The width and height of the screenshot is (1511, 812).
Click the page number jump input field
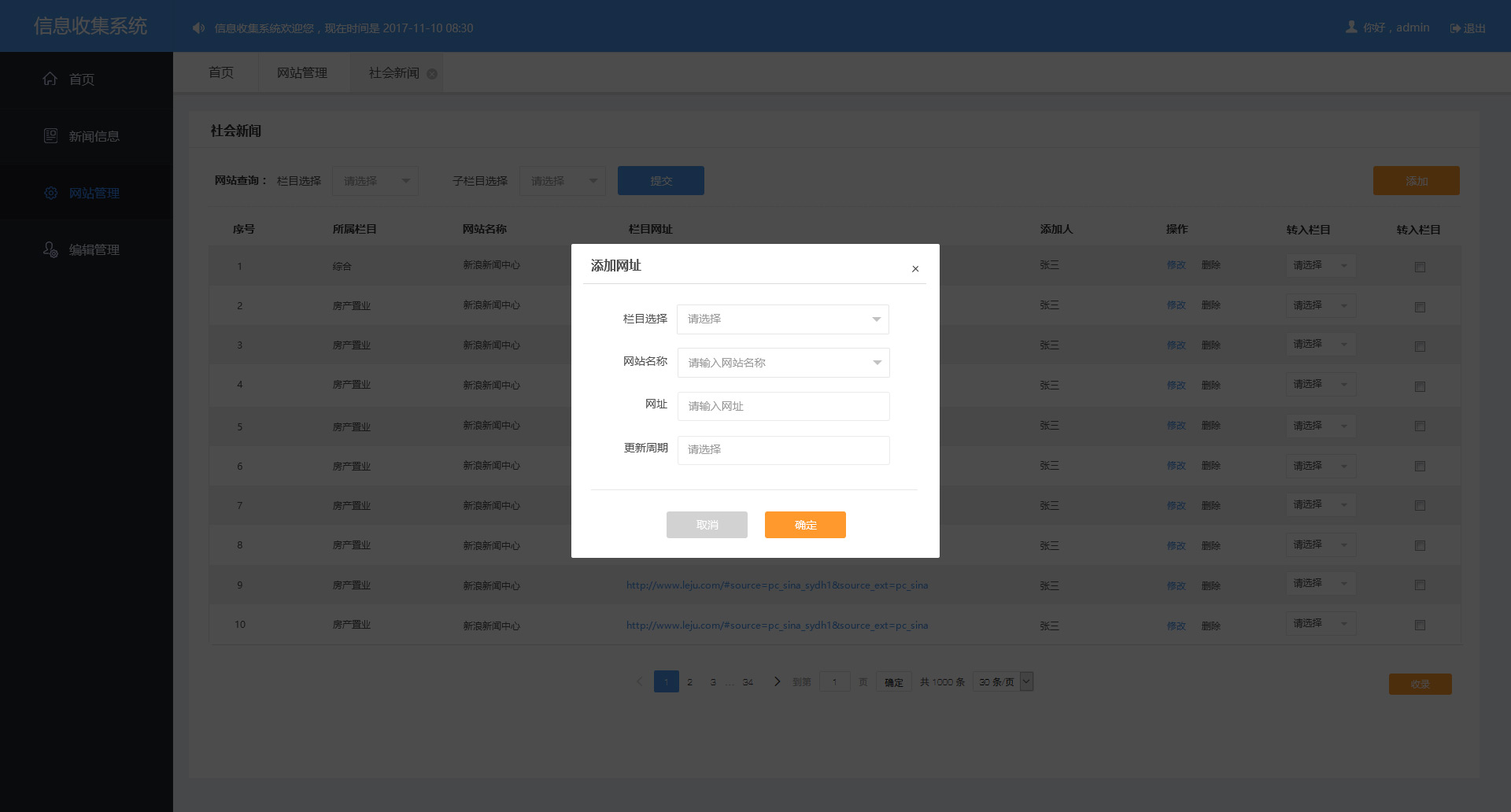pyautogui.click(x=835, y=681)
